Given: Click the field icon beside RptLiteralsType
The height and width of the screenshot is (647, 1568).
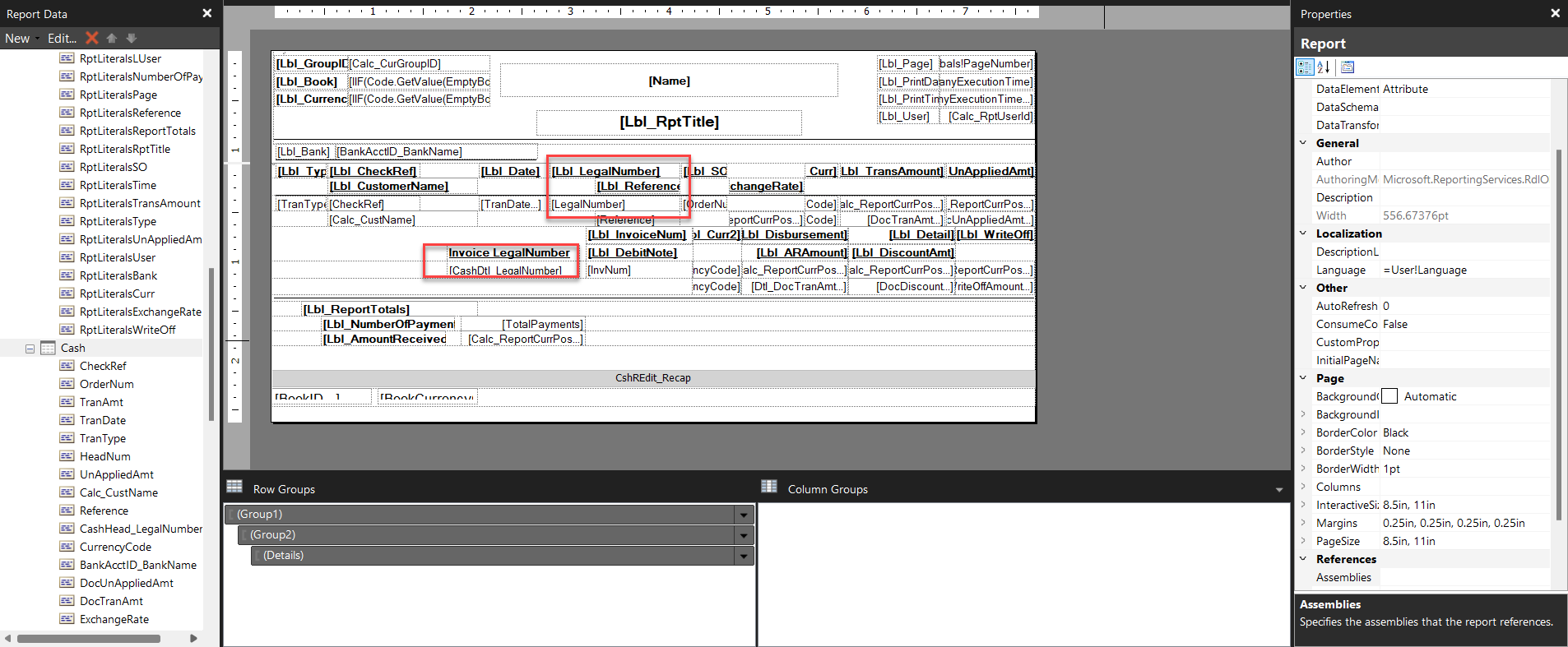Looking at the screenshot, I should point(67,221).
